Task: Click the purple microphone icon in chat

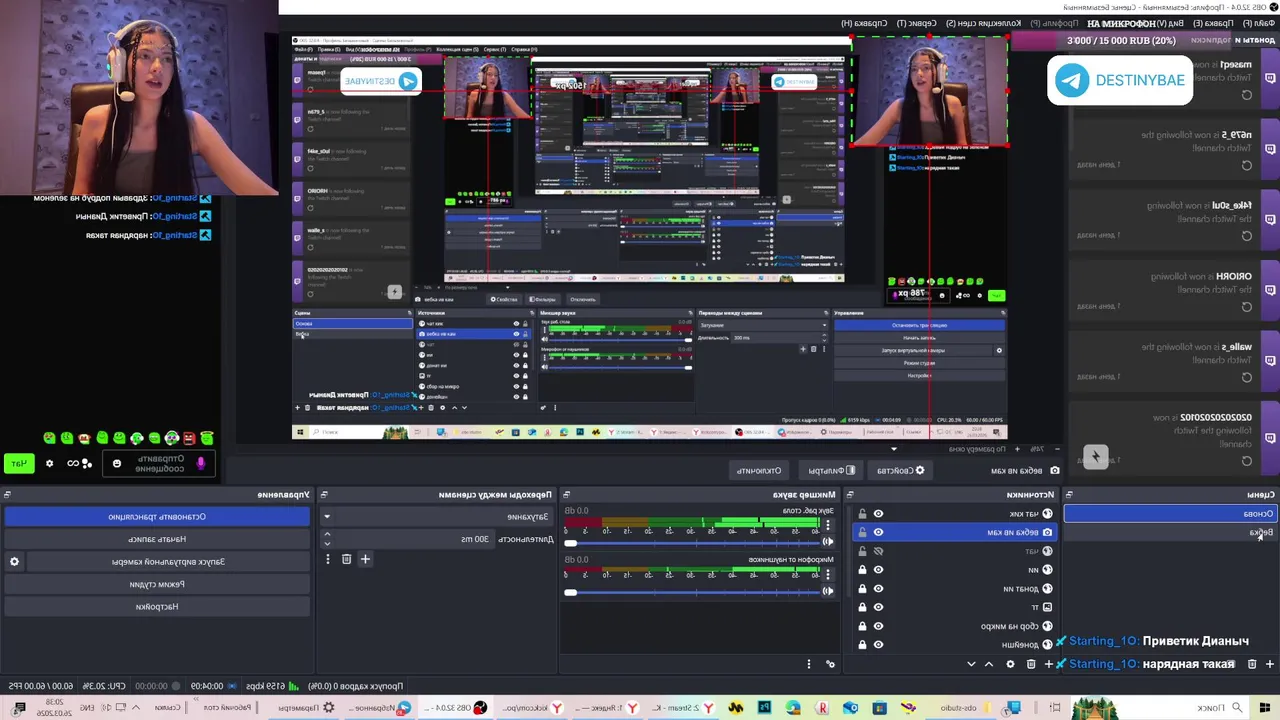Action: (201, 463)
